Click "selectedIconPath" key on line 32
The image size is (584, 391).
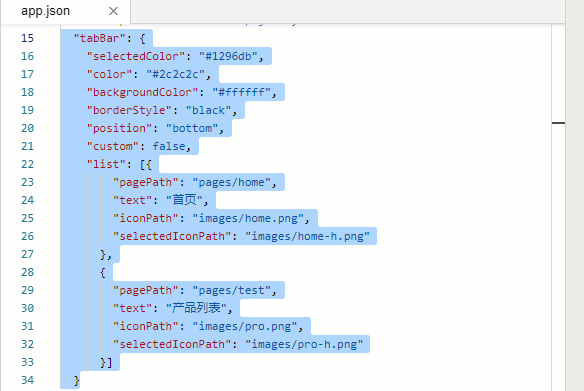172,344
